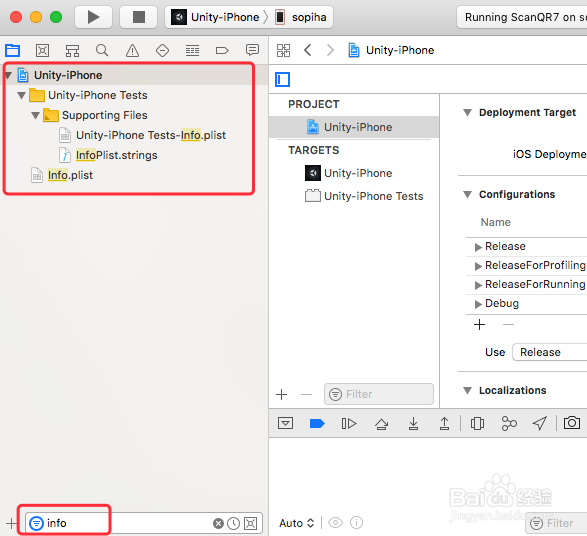Show the Symbol navigator
Screen dimensions: 587x536
72,50
